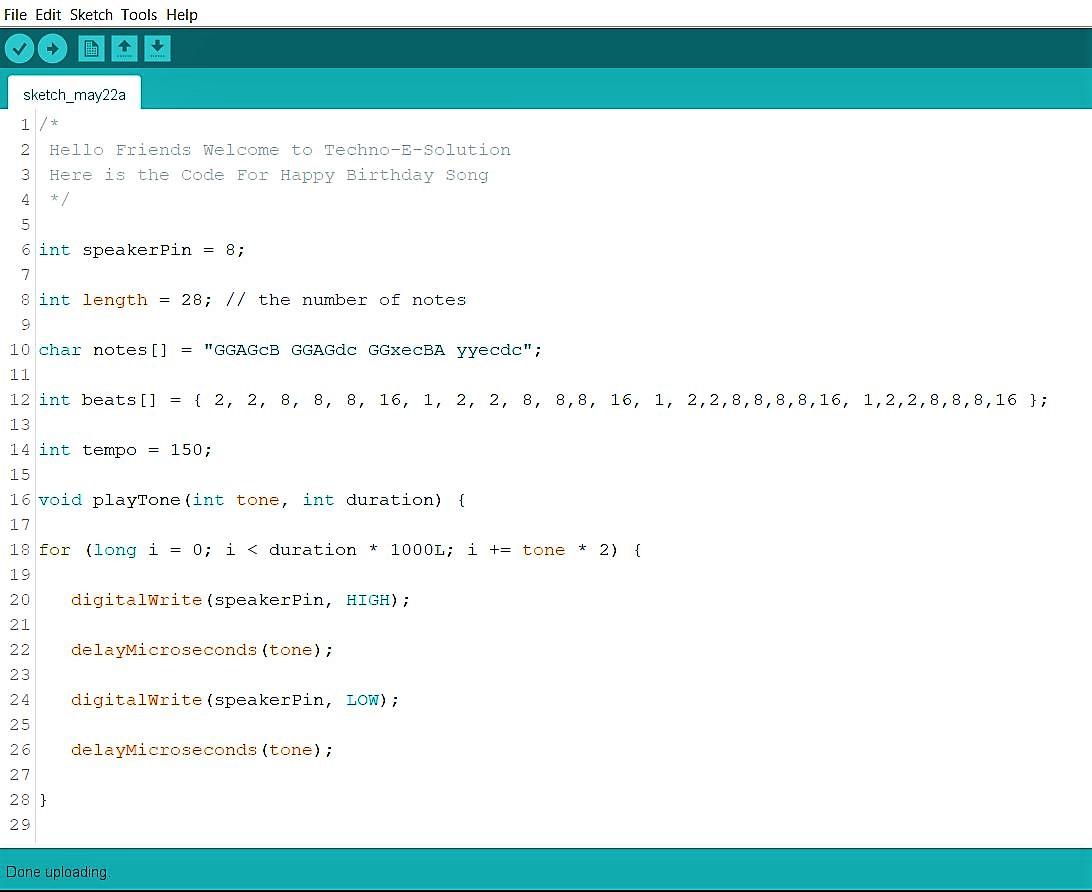Open the Sketch menu
The image size is (1092, 892).
click(x=91, y=15)
